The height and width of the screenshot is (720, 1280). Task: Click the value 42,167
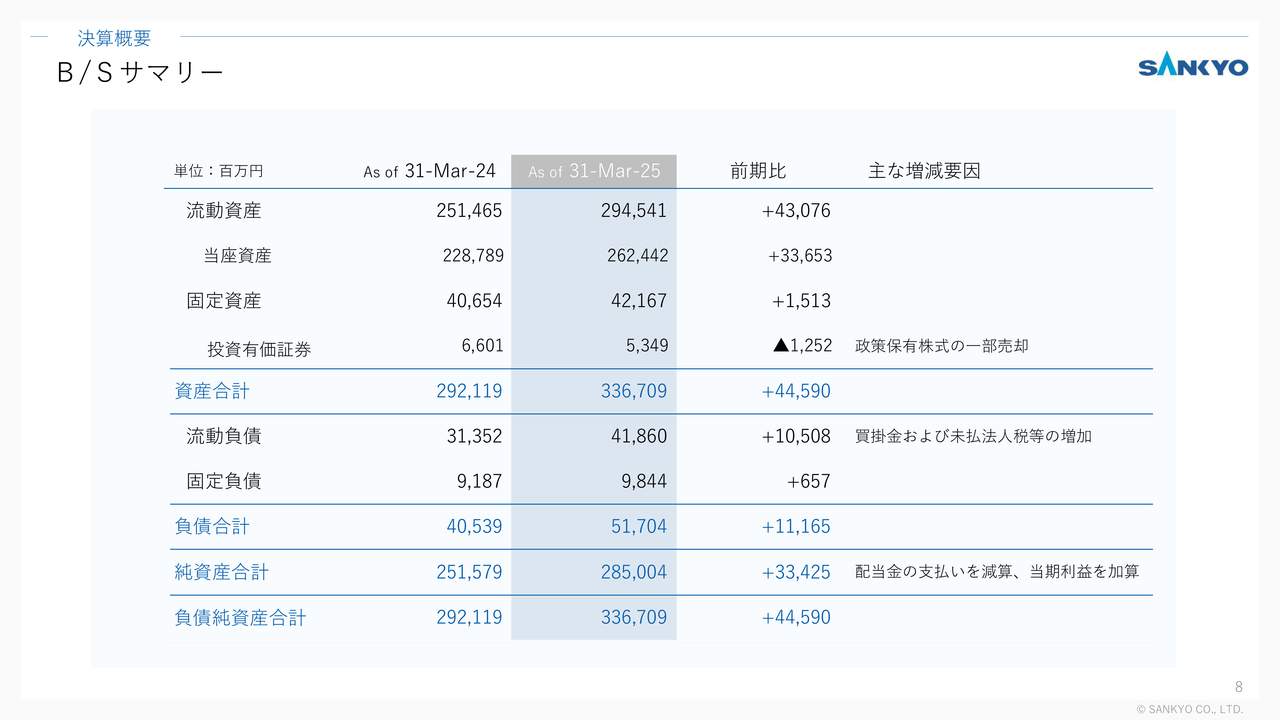point(638,301)
